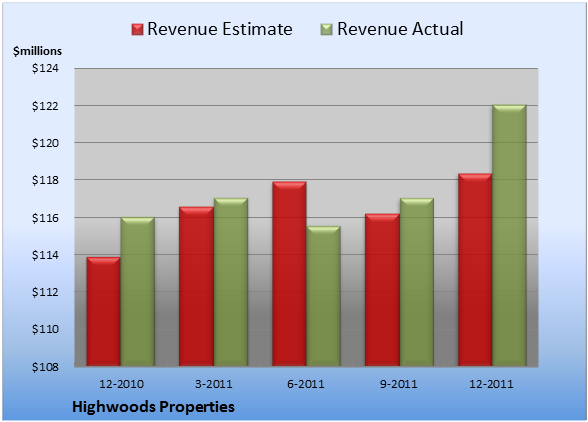588x422 pixels.
Task: Select the green actual bar for 12-2011
Action: point(509,235)
